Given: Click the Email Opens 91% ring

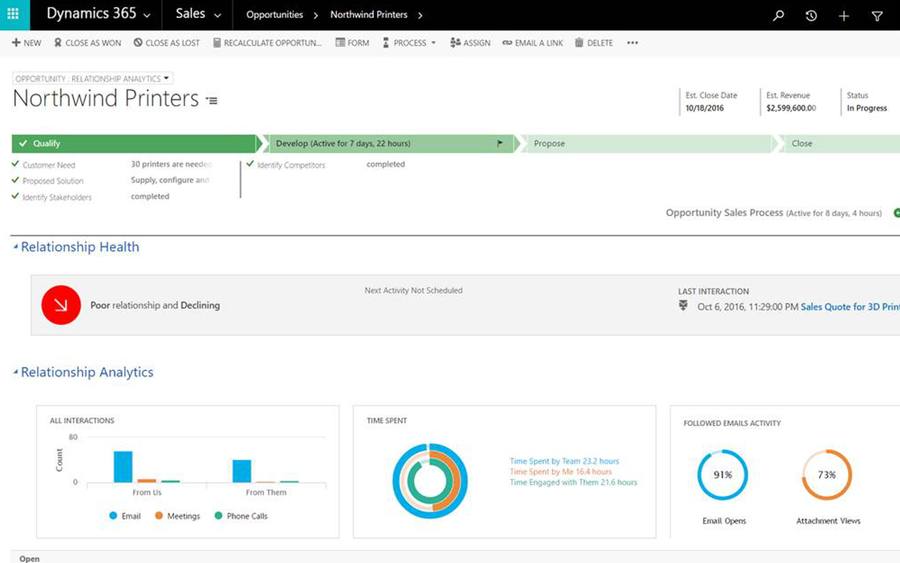Looking at the screenshot, I should tap(723, 475).
